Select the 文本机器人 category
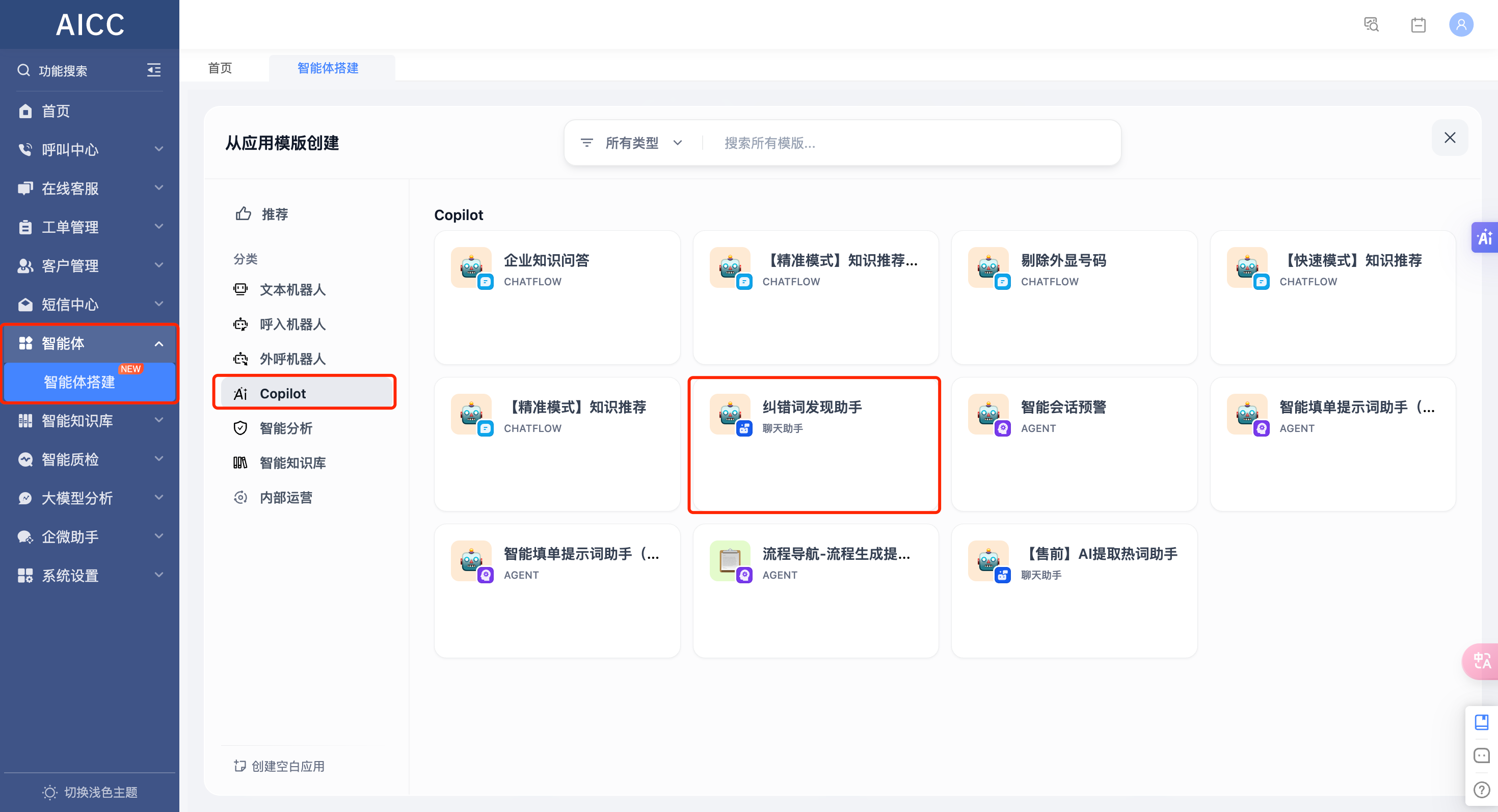1498x812 pixels. (x=306, y=289)
